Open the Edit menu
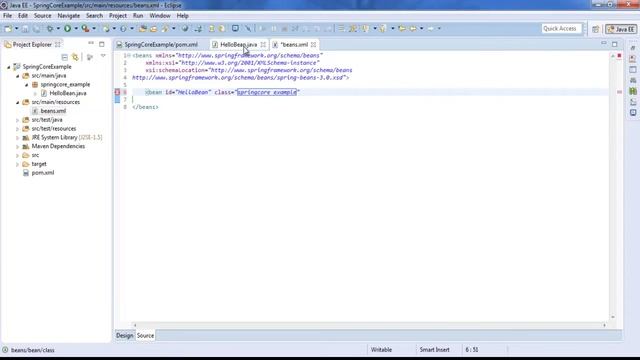The width and height of the screenshot is (640, 360). (x=23, y=16)
